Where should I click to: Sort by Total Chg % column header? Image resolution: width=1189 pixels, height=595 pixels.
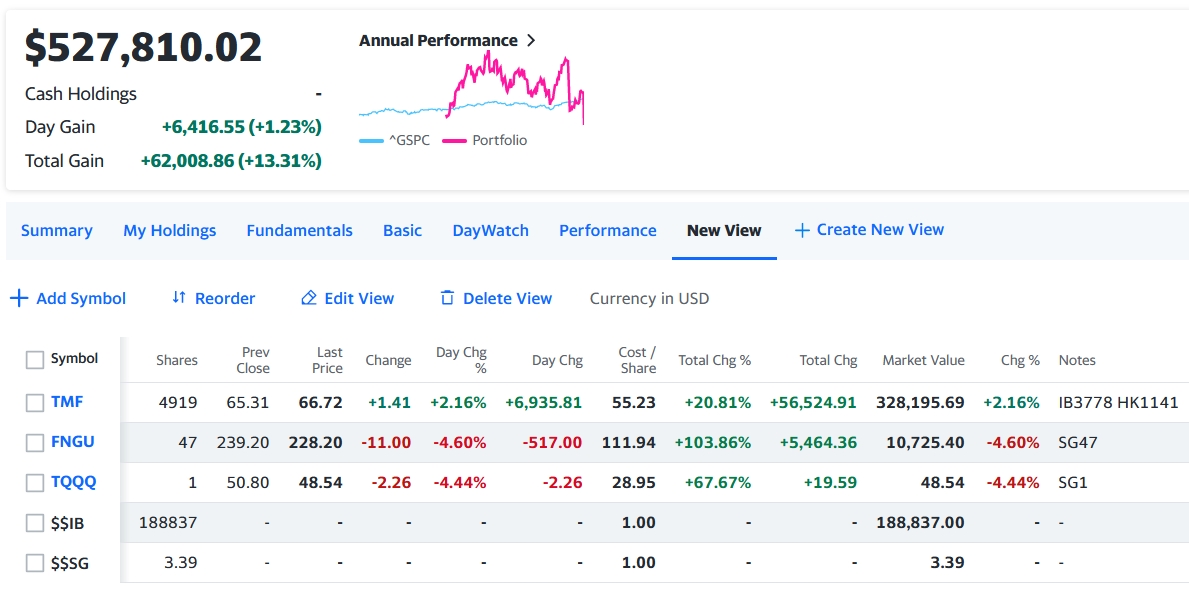714,360
